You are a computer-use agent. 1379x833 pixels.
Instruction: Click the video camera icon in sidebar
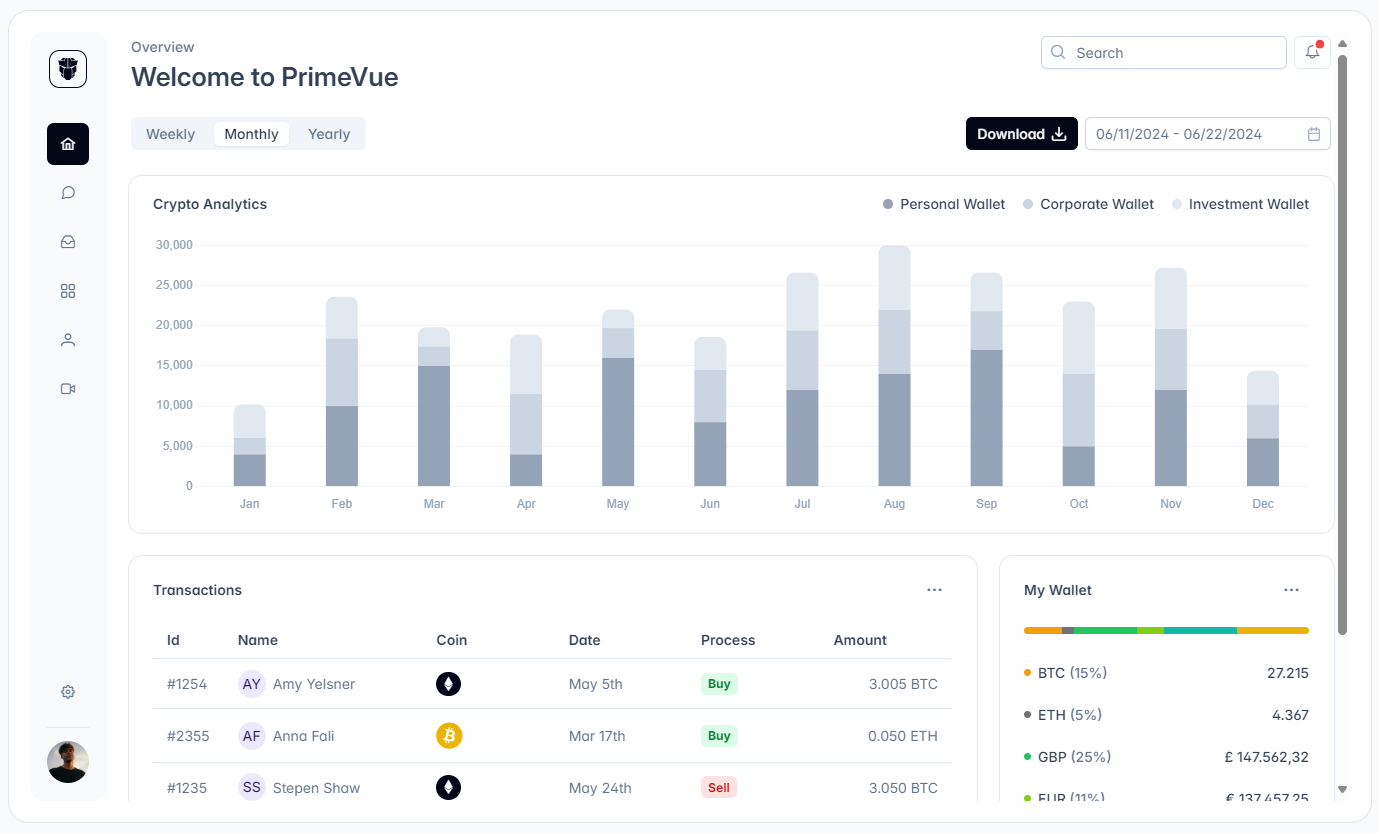(x=68, y=389)
